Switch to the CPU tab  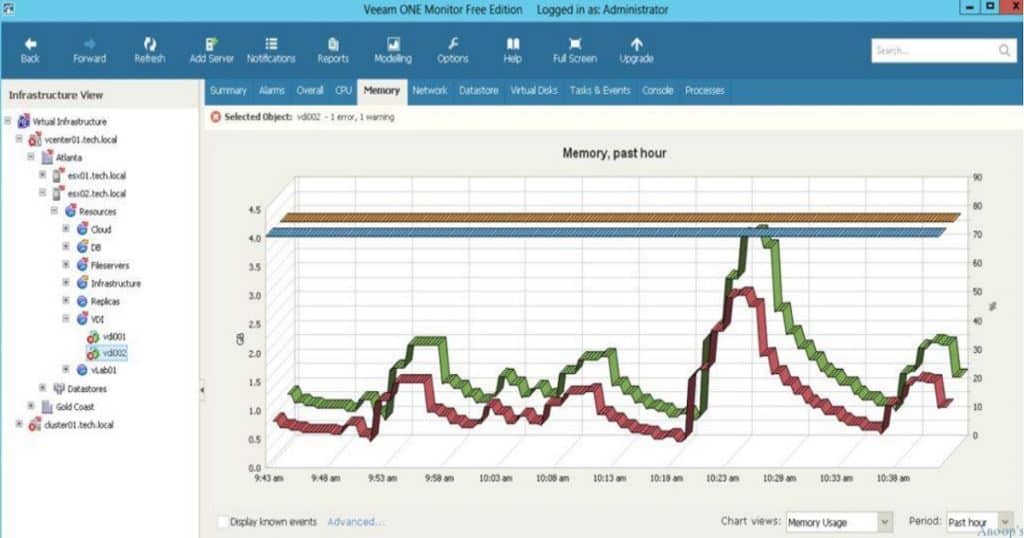click(344, 91)
